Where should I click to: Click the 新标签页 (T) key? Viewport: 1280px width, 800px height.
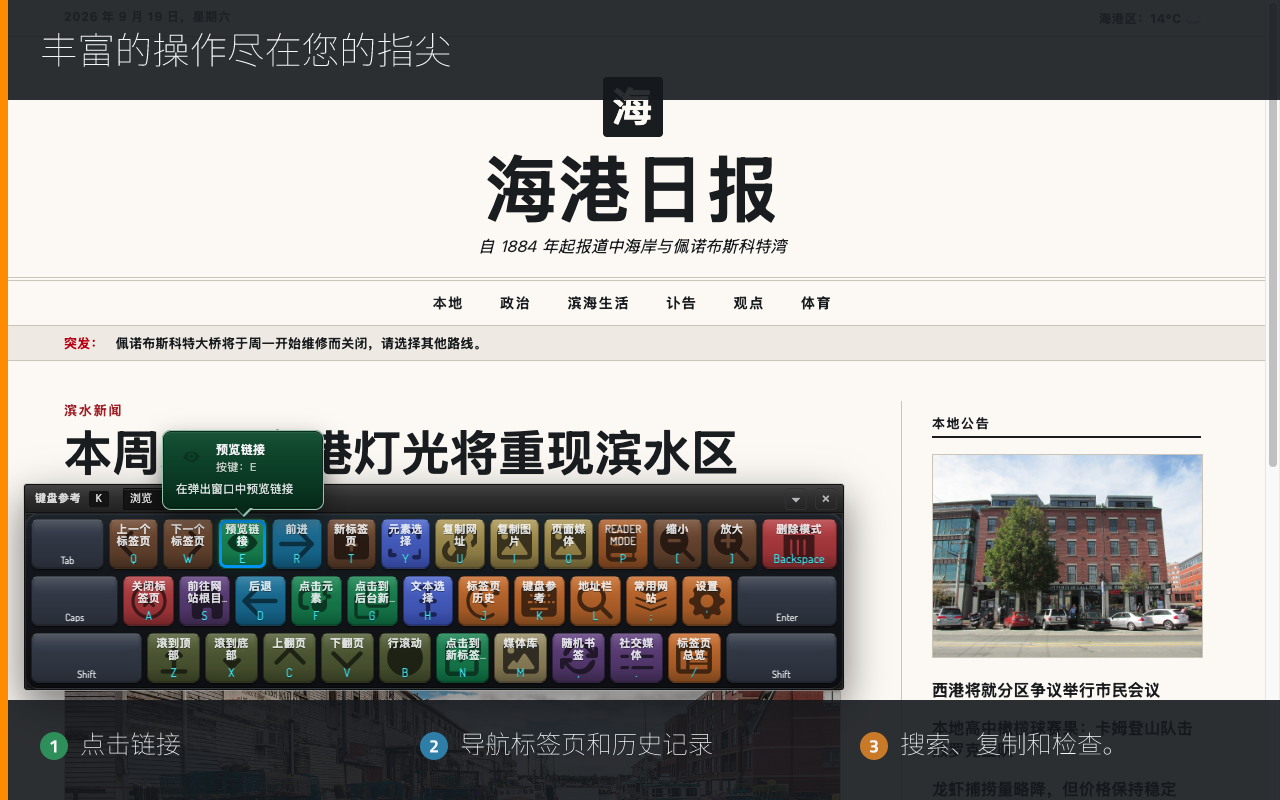[x=351, y=544]
